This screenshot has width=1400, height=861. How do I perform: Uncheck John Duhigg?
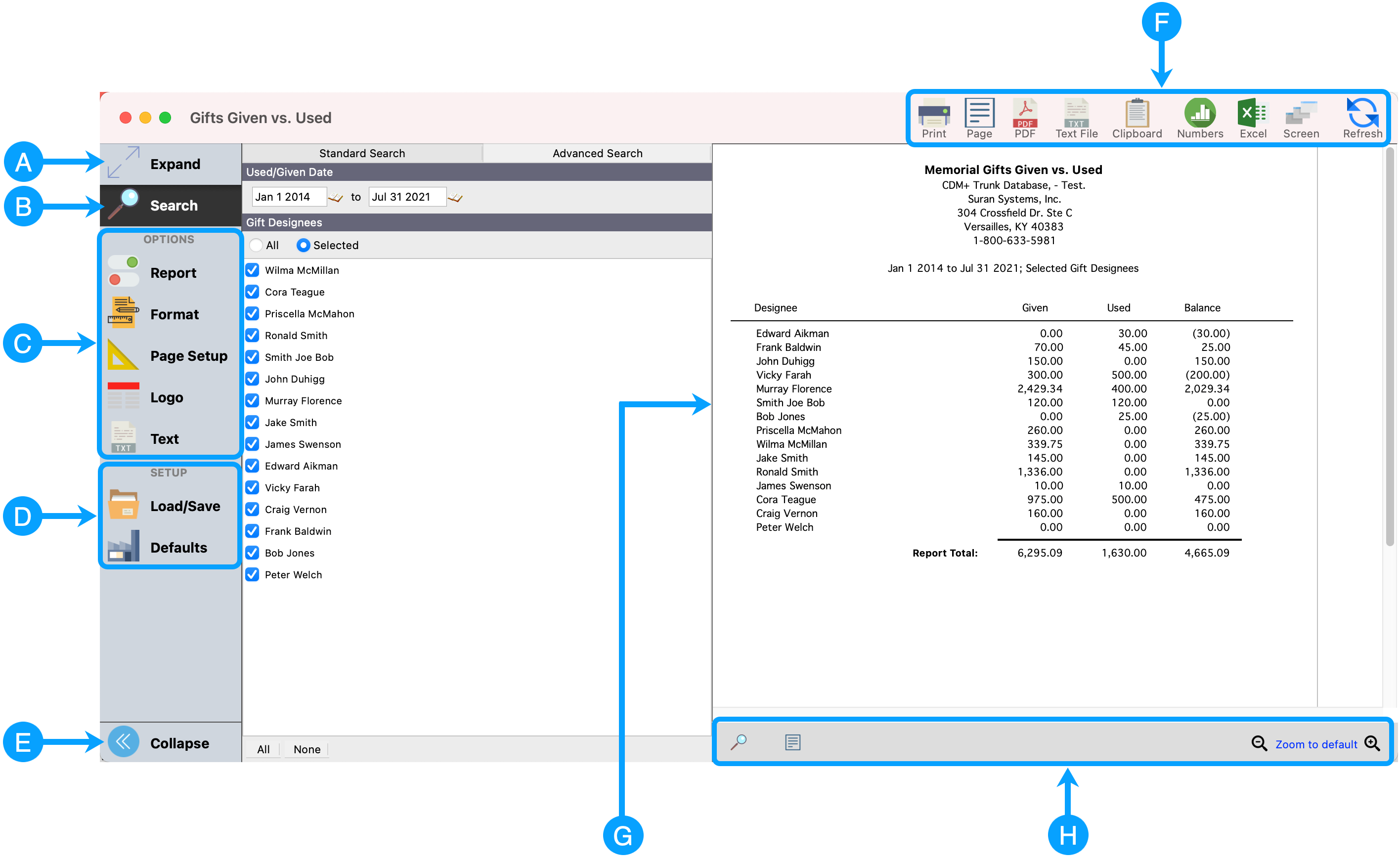click(x=252, y=379)
